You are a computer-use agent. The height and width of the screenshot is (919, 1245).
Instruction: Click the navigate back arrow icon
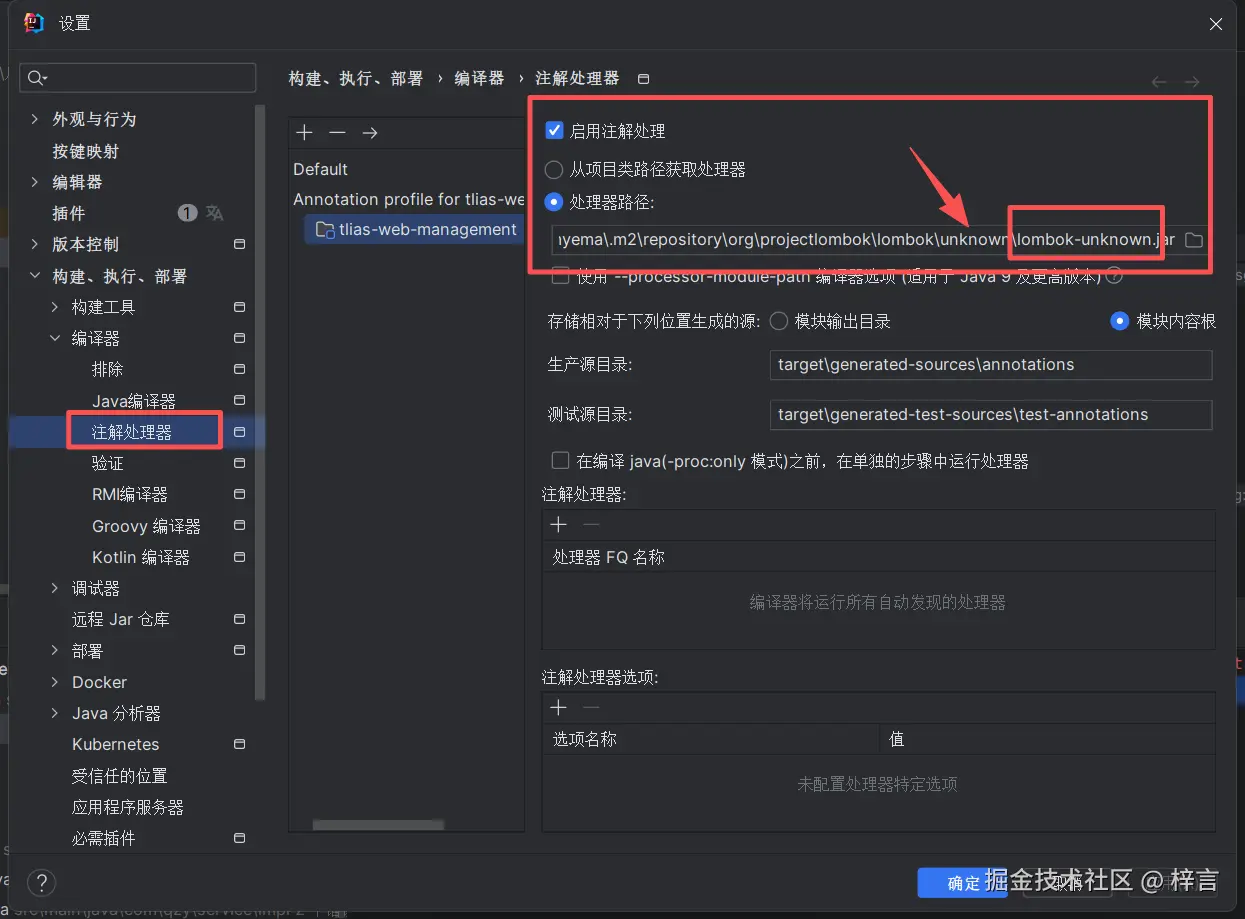coord(1159,82)
